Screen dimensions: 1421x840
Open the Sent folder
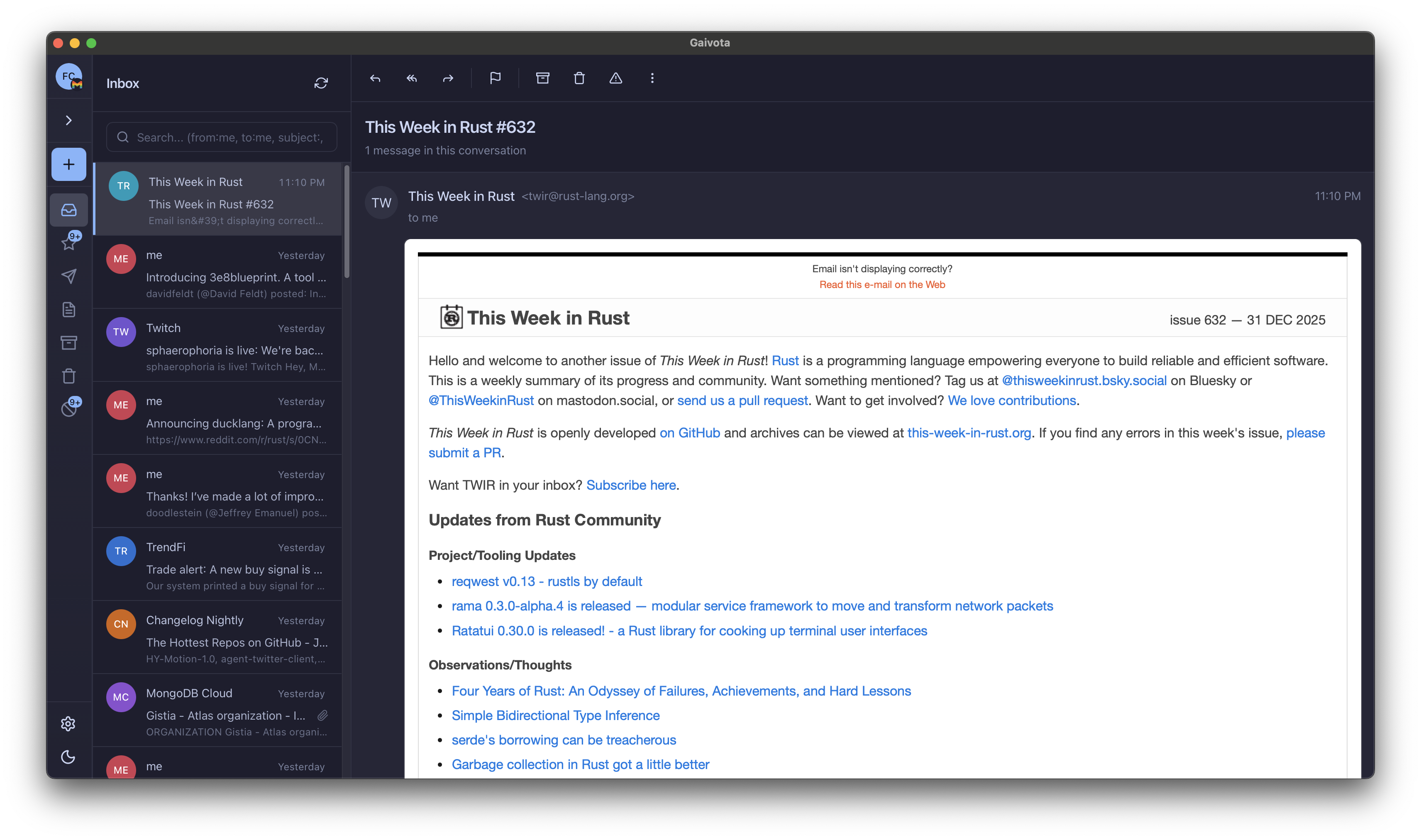68,276
